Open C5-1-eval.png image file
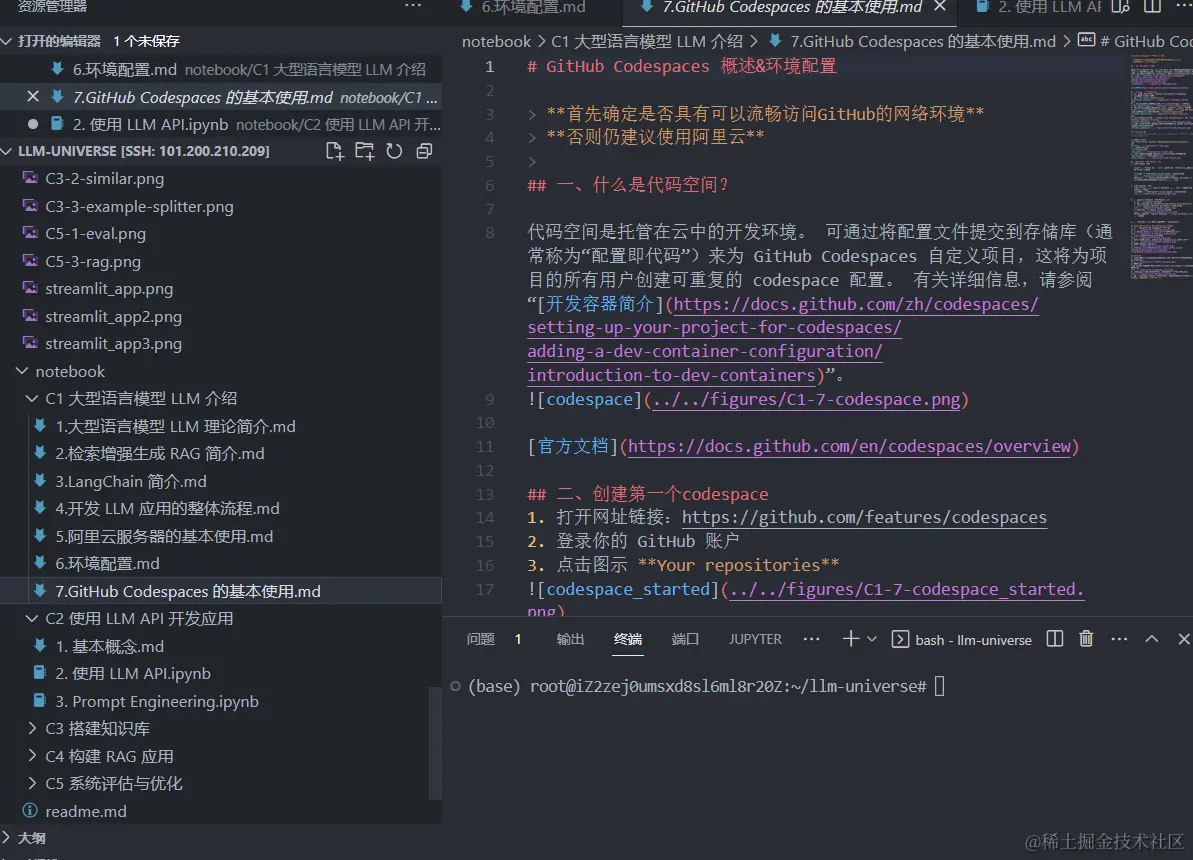Image resolution: width=1193 pixels, height=860 pixels. [95, 234]
